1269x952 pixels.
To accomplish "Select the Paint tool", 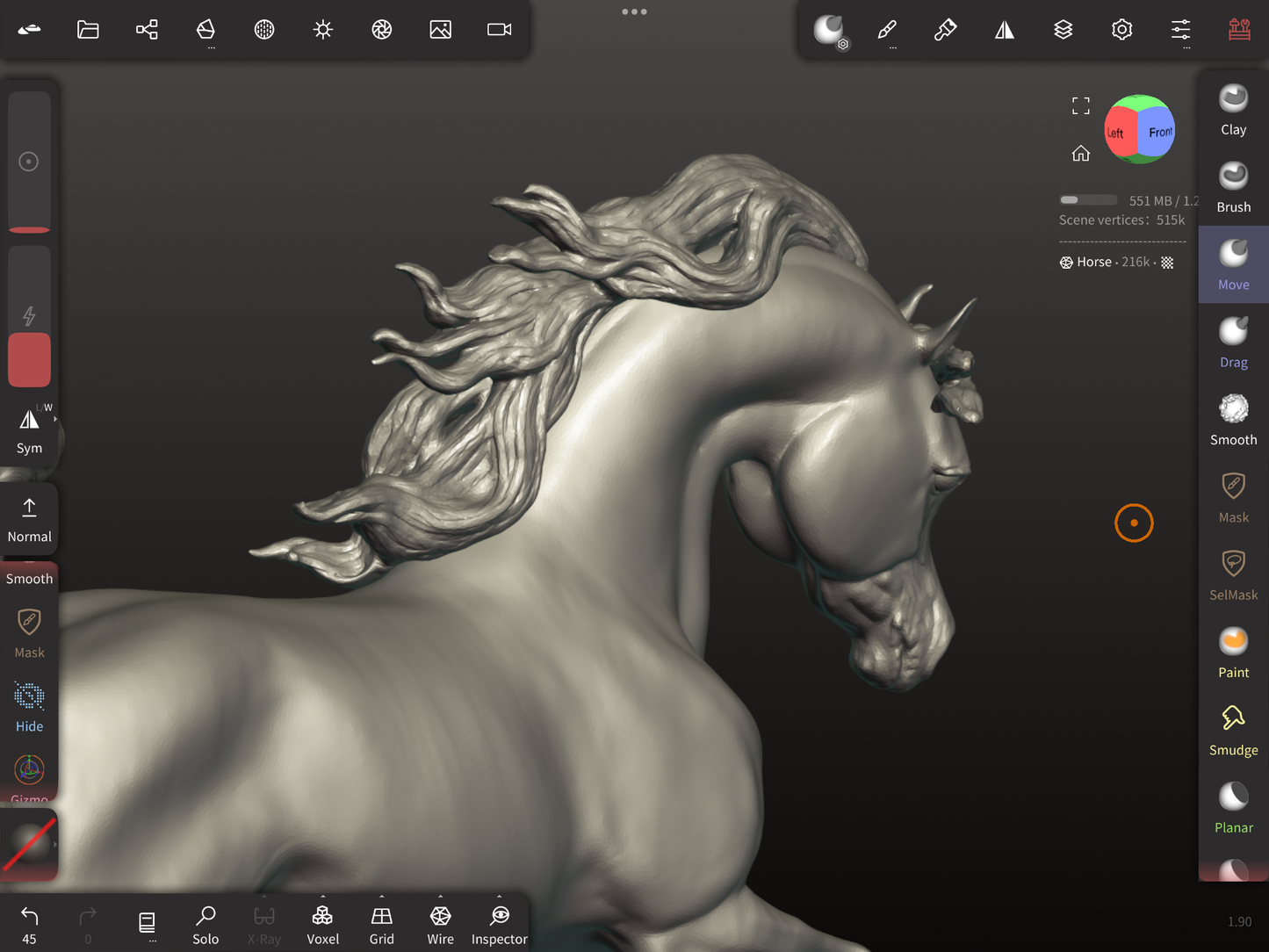I will pyautogui.click(x=1233, y=653).
